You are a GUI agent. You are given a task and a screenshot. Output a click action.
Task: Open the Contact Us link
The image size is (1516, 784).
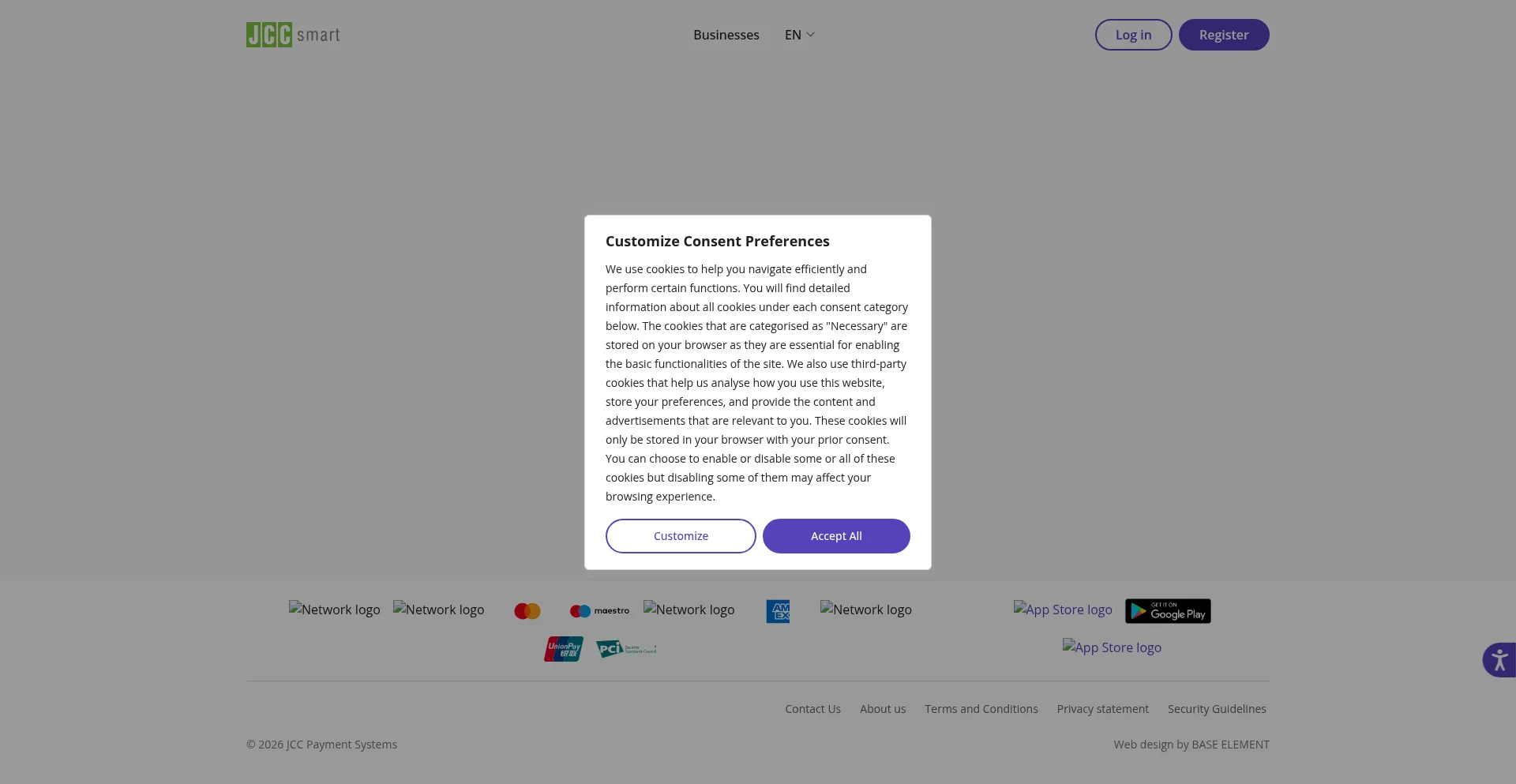click(812, 709)
